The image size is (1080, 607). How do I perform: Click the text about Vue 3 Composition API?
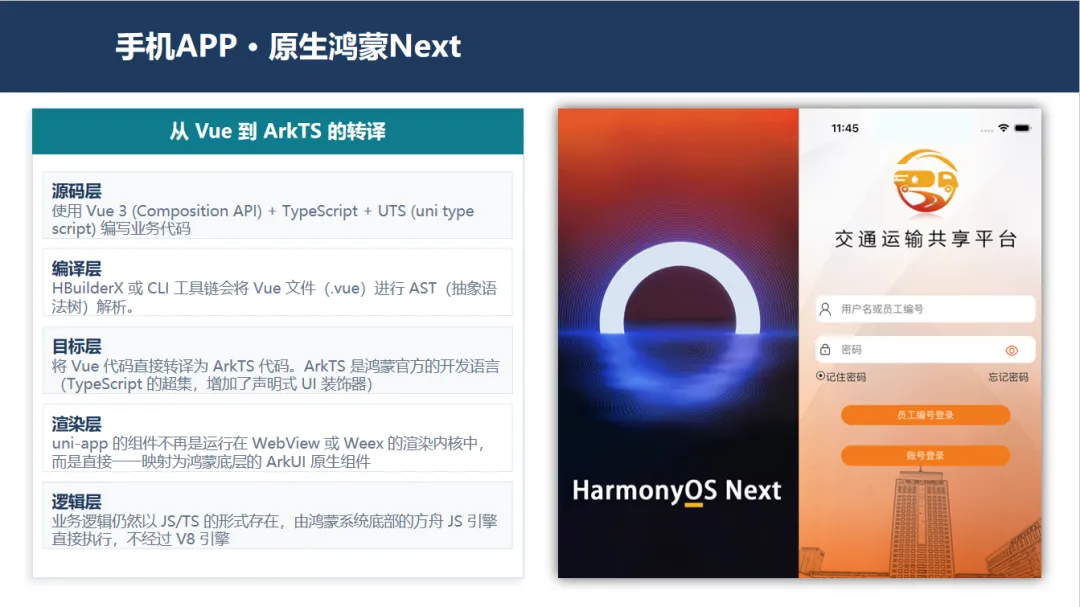tap(263, 220)
